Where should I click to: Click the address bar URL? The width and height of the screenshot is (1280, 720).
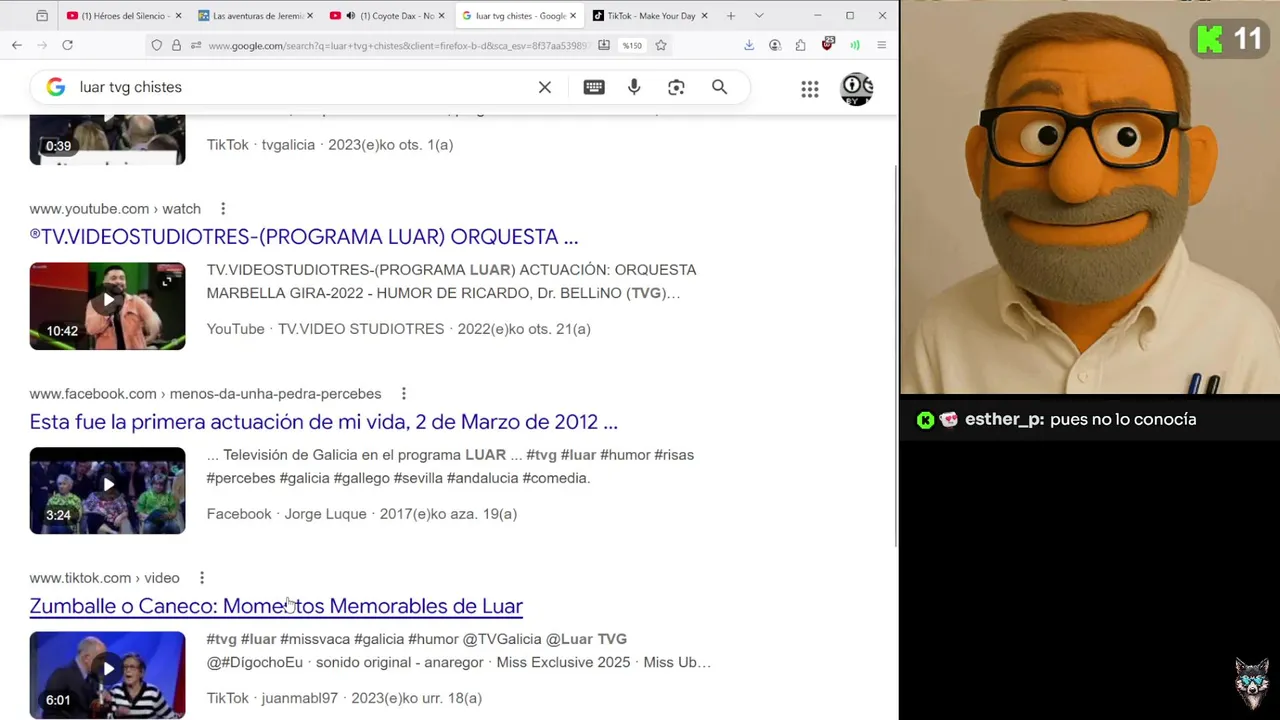click(x=397, y=45)
